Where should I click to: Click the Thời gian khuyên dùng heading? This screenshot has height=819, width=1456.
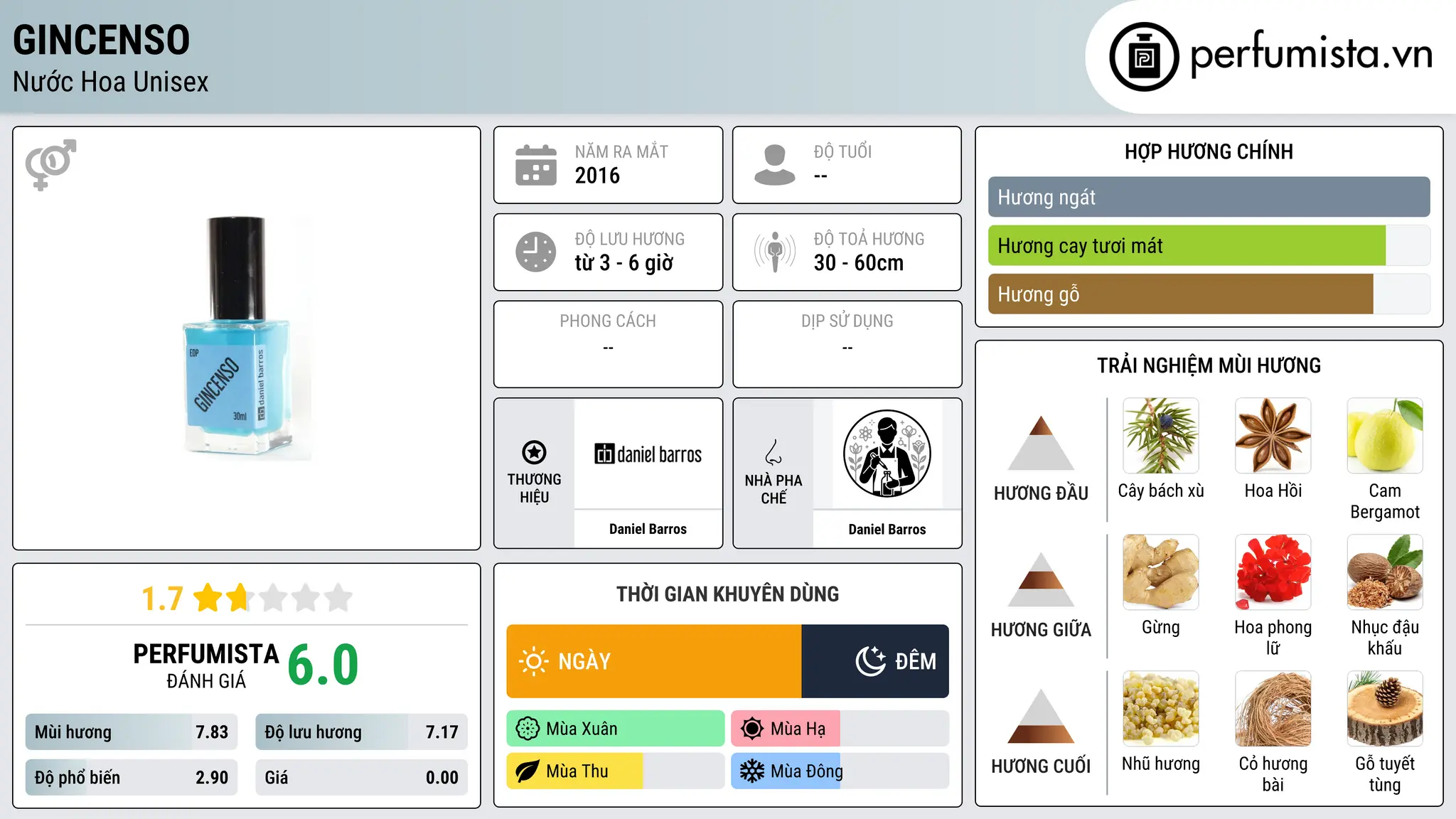tap(728, 594)
